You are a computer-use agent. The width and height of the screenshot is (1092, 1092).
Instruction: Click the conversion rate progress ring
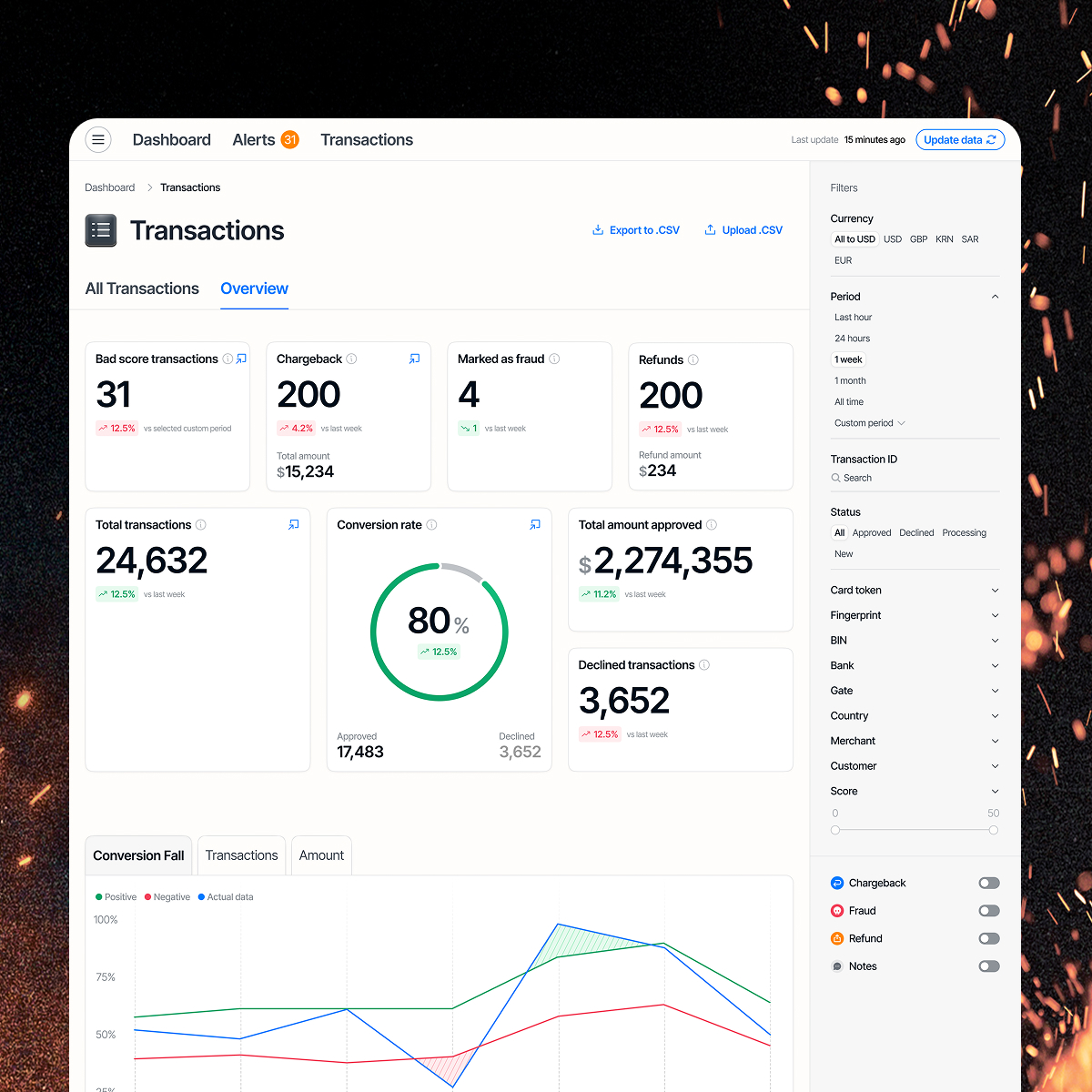click(440, 632)
